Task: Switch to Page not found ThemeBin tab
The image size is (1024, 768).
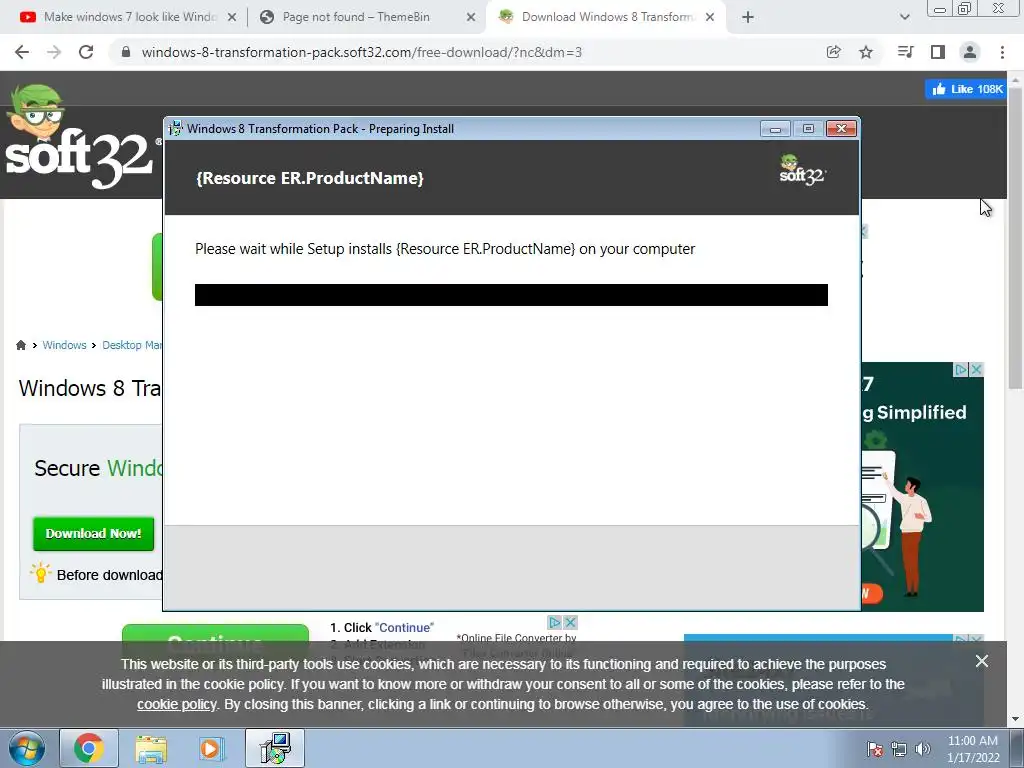Action: pos(356,18)
